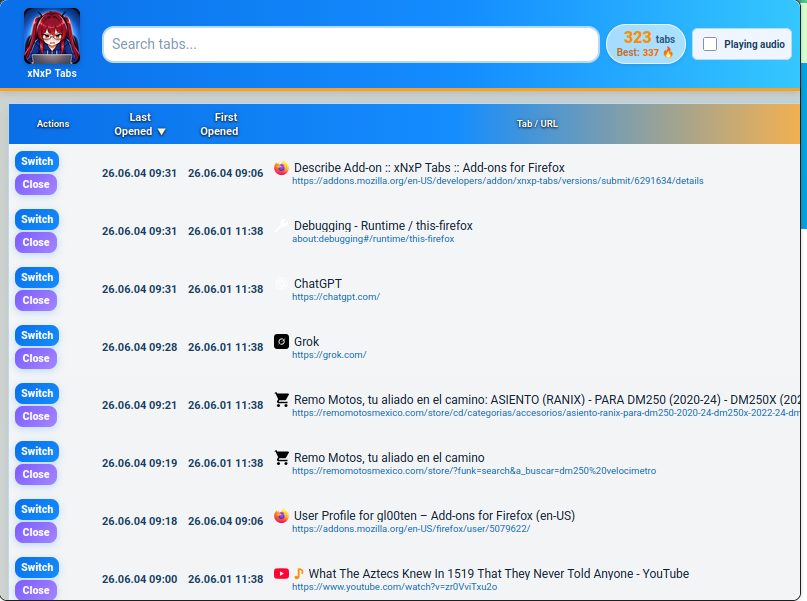This screenshot has width=807, height=601.
Task: Click last opened time '26.06.04 09:28'
Action: pyautogui.click(x=139, y=347)
